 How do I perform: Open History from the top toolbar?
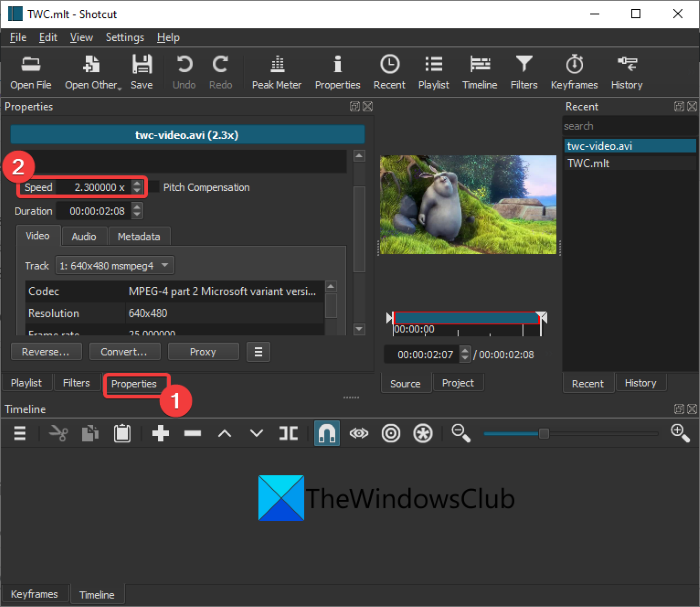[x=627, y=72]
